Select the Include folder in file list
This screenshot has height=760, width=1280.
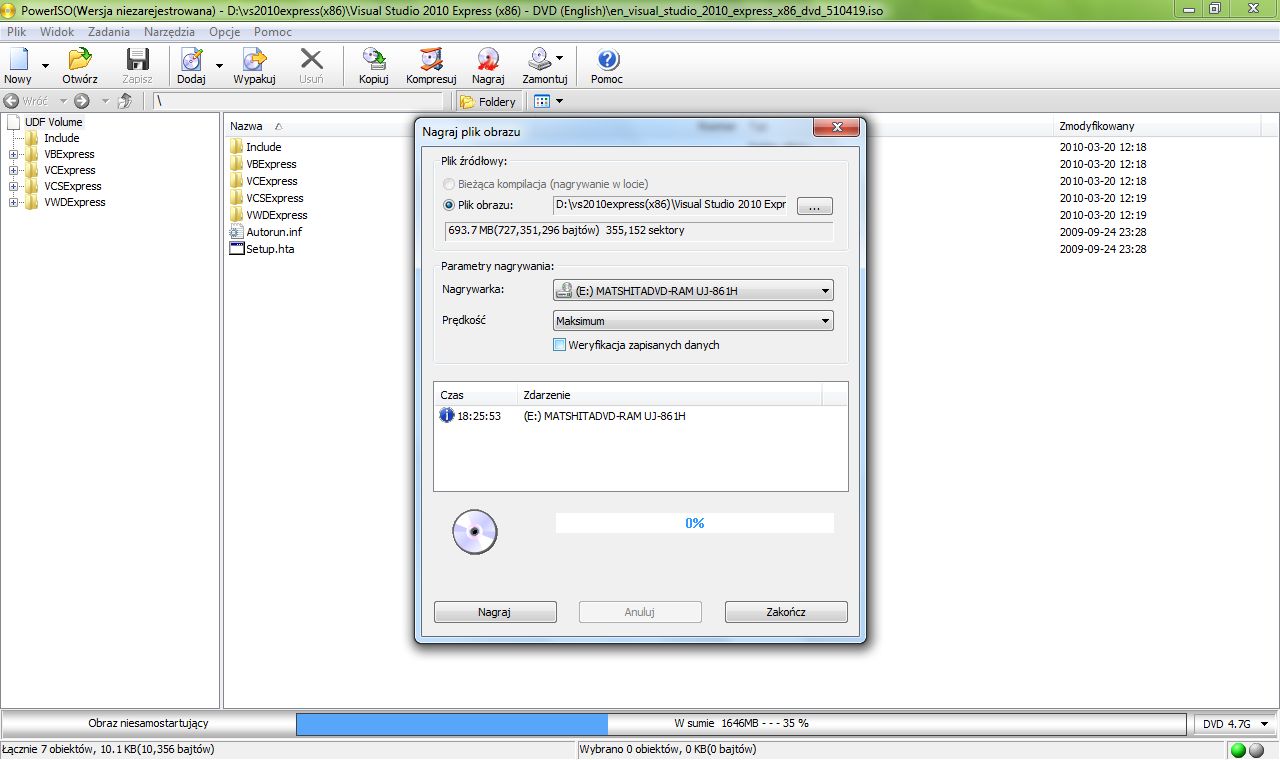pos(256,147)
